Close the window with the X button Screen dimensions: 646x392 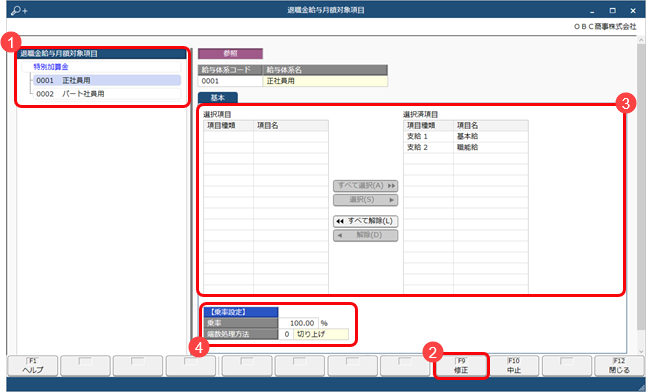point(633,10)
